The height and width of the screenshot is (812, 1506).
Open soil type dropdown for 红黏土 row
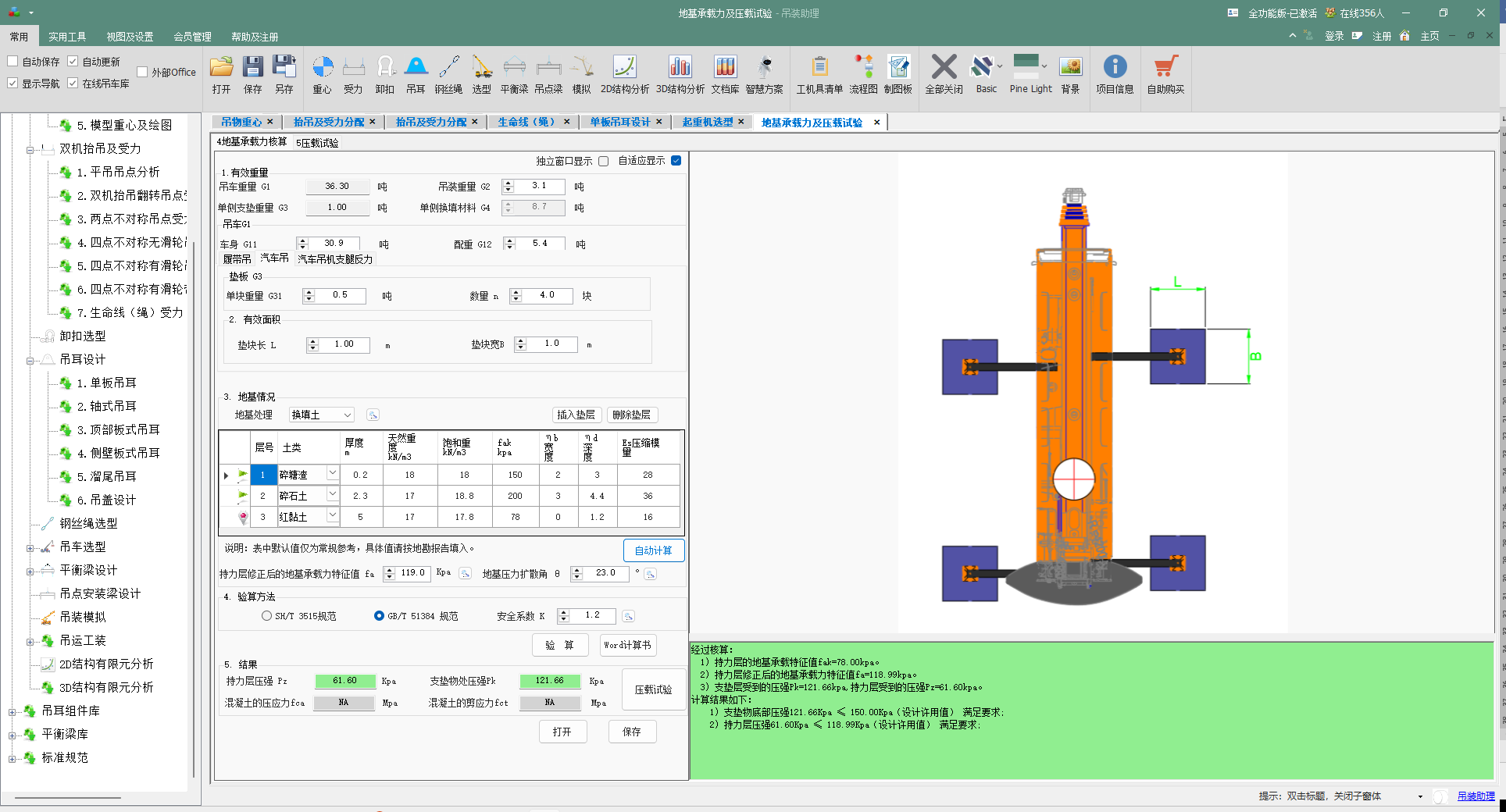332,515
